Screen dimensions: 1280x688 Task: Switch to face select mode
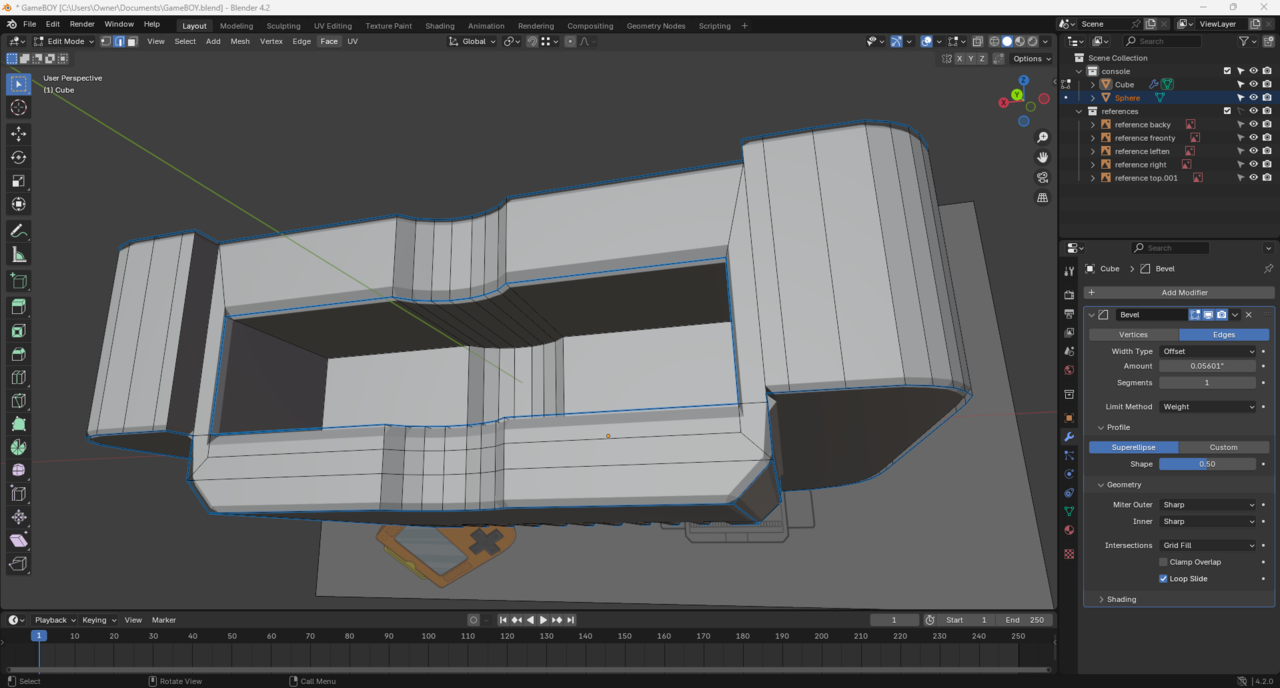pyautogui.click(x=132, y=42)
